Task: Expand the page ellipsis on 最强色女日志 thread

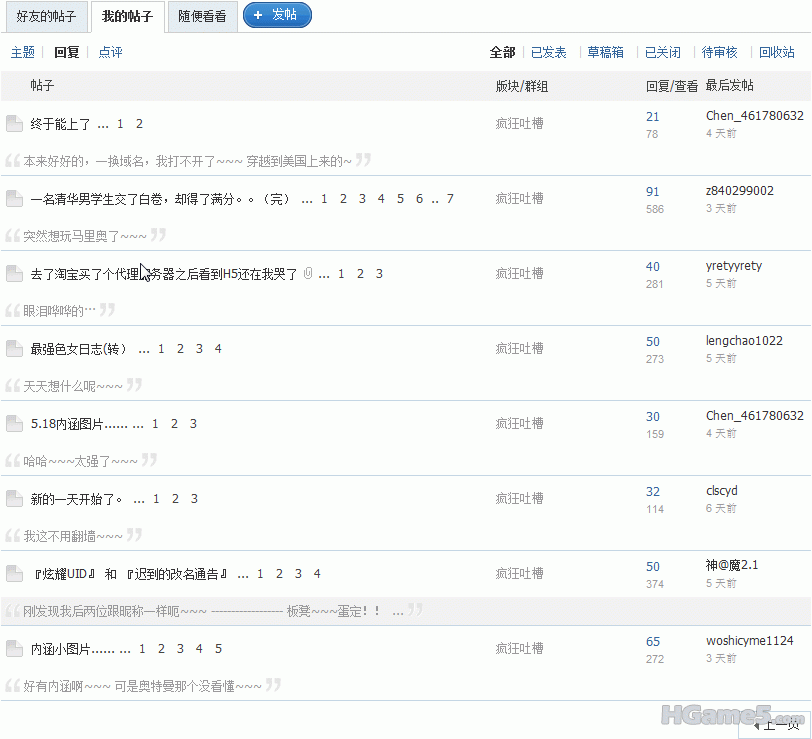Action: tap(144, 349)
